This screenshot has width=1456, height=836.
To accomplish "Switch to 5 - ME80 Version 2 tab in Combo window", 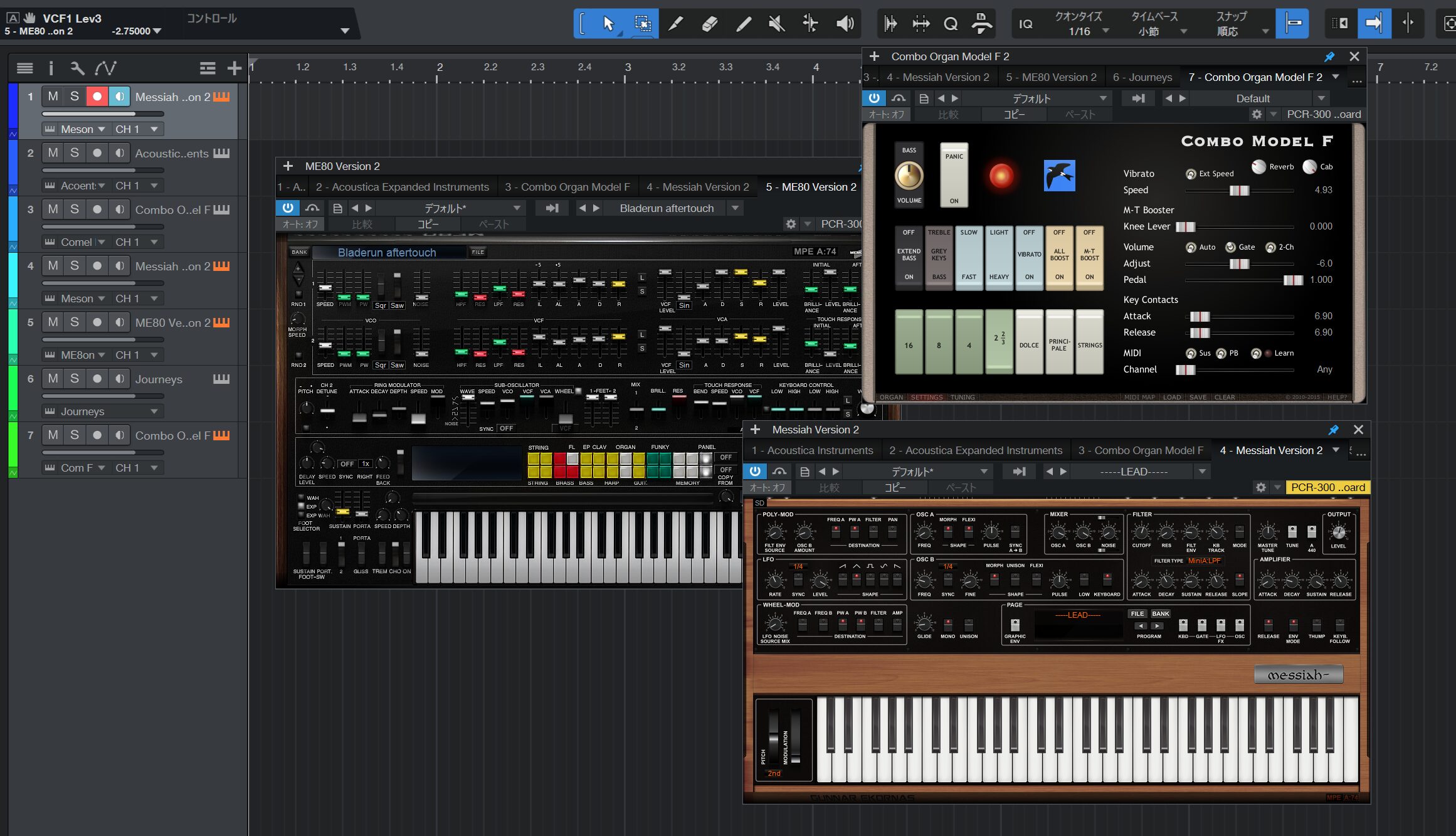I will click(x=1052, y=77).
